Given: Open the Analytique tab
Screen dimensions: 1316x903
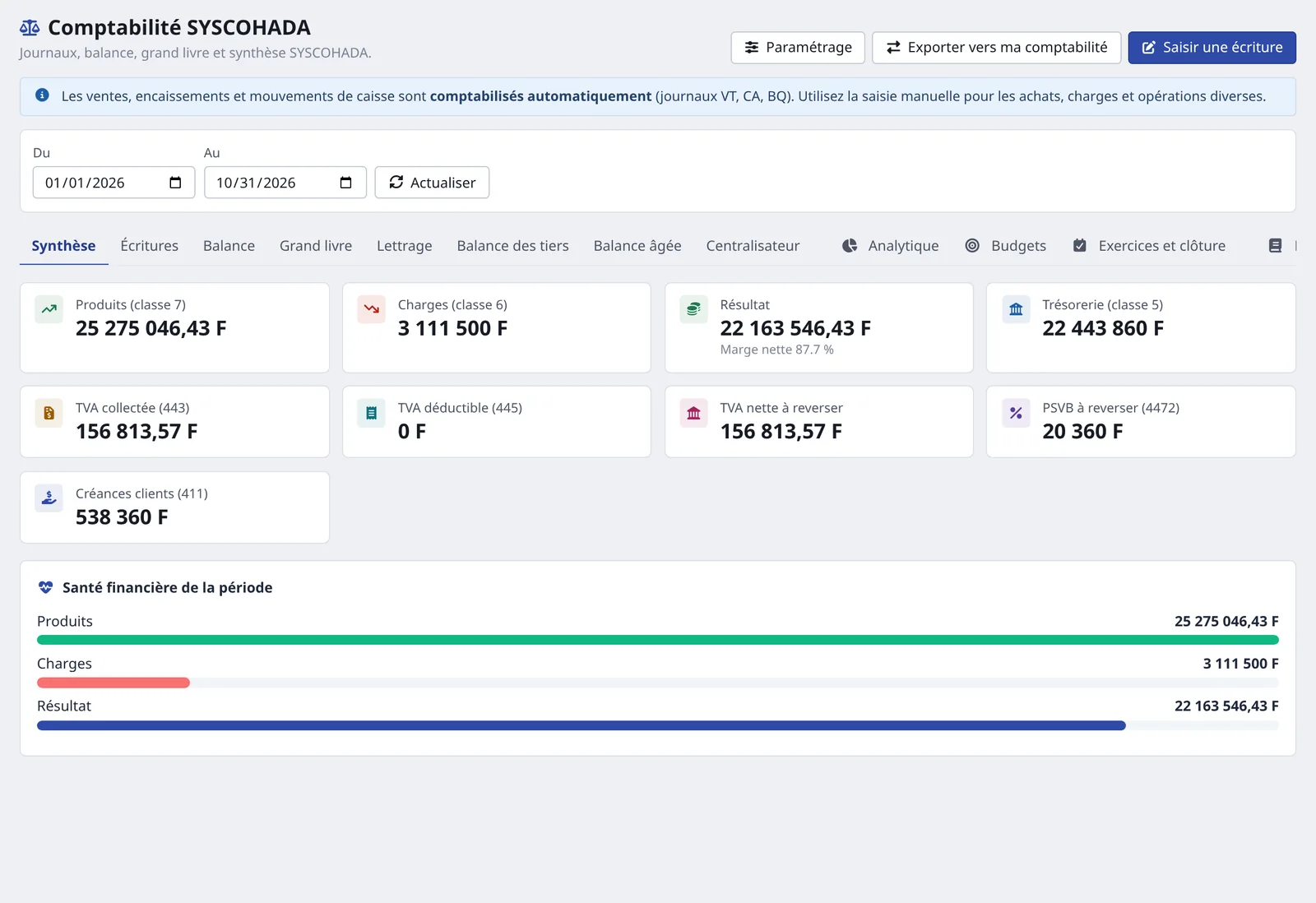Looking at the screenshot, I should click(x=891, y=246).
